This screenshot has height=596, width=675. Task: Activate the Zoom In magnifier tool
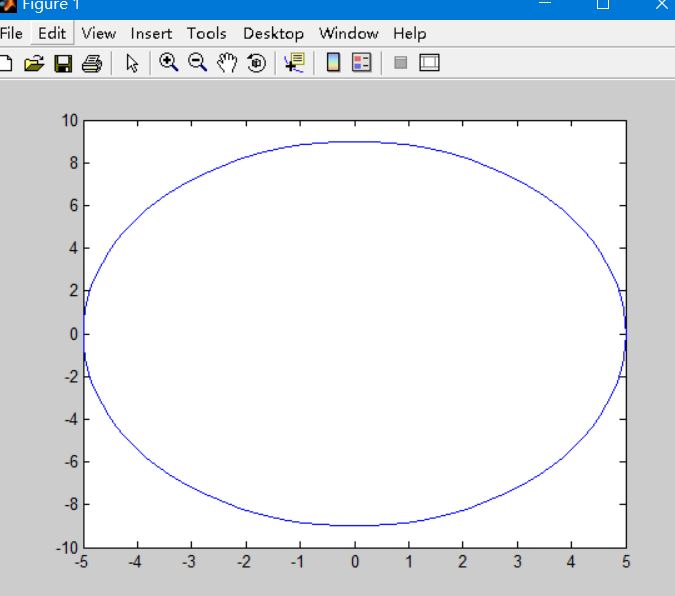pos(168,62)
